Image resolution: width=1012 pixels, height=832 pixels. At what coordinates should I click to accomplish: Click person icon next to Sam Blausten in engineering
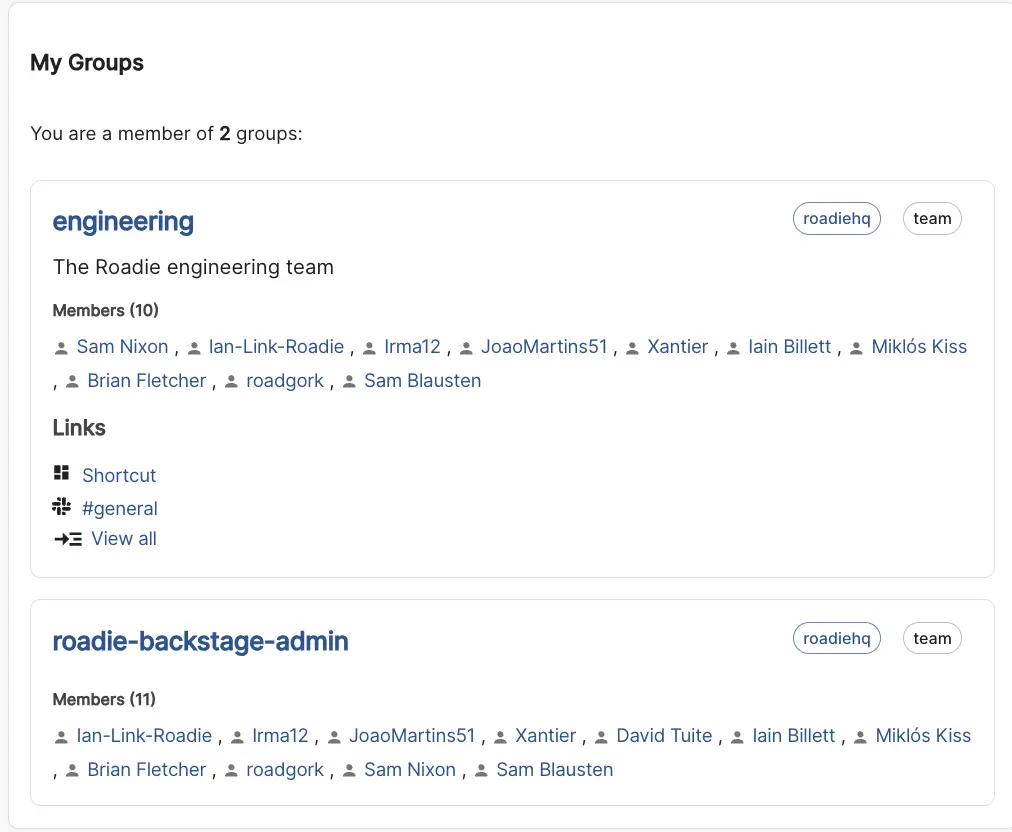click(349, 382)
